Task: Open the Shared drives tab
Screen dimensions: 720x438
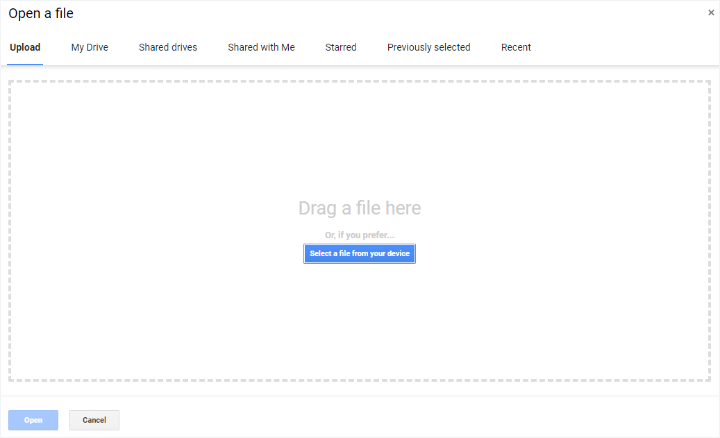Action: [168, 47]
